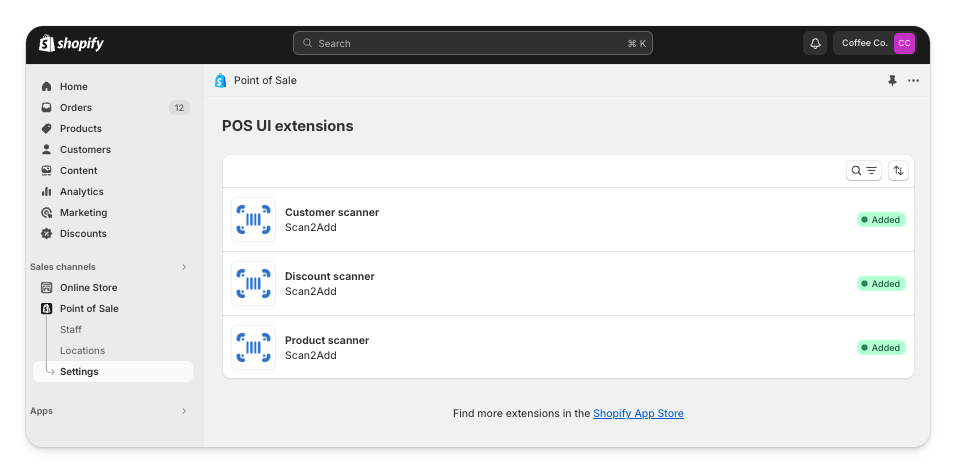The height and width of the screenshot is (473, 956).
Task: Go to Orders in the sidebar
Action: pos(76,108)
